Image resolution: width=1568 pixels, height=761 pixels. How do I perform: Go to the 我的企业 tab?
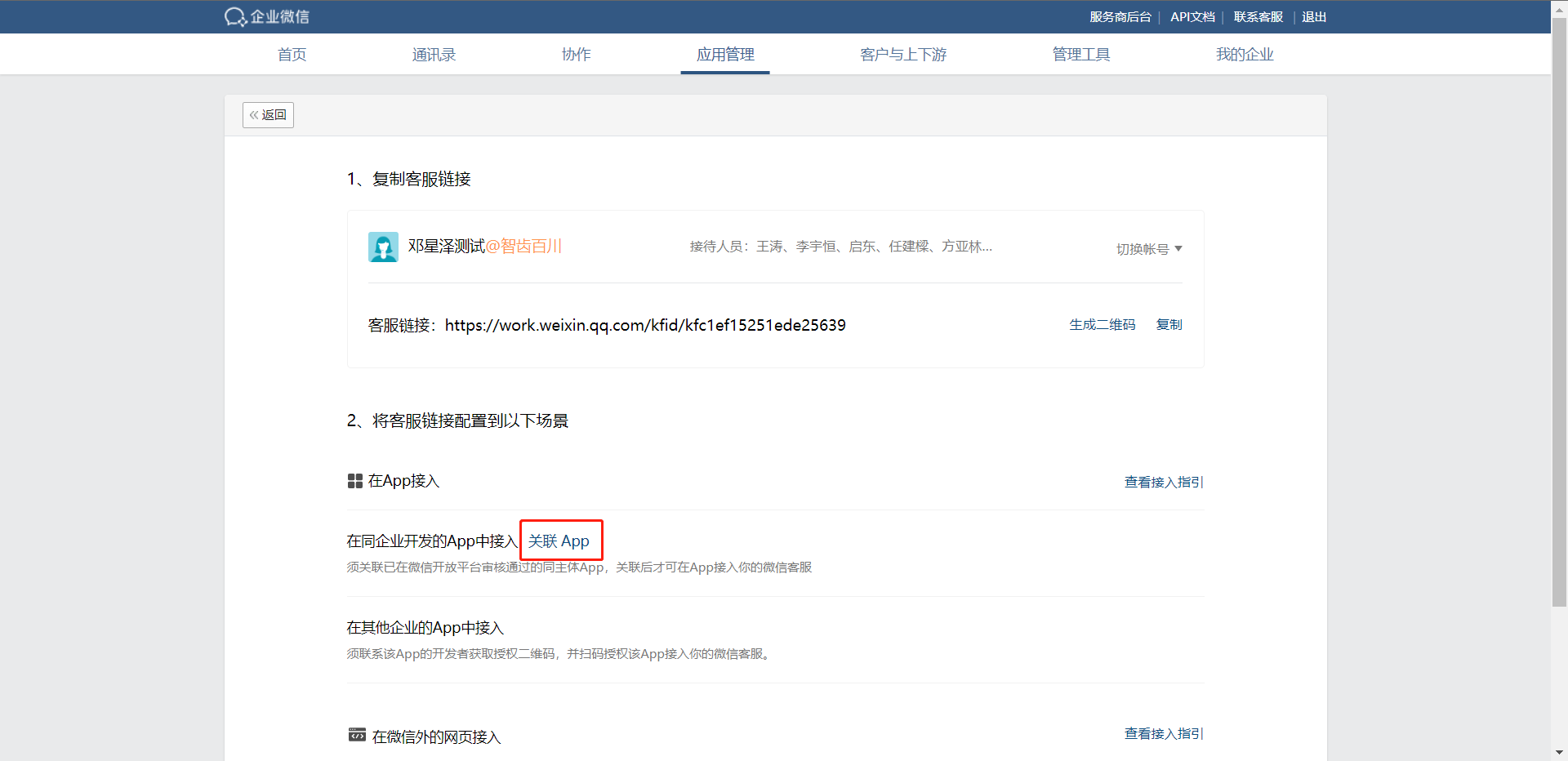[x=1245, y=55]
